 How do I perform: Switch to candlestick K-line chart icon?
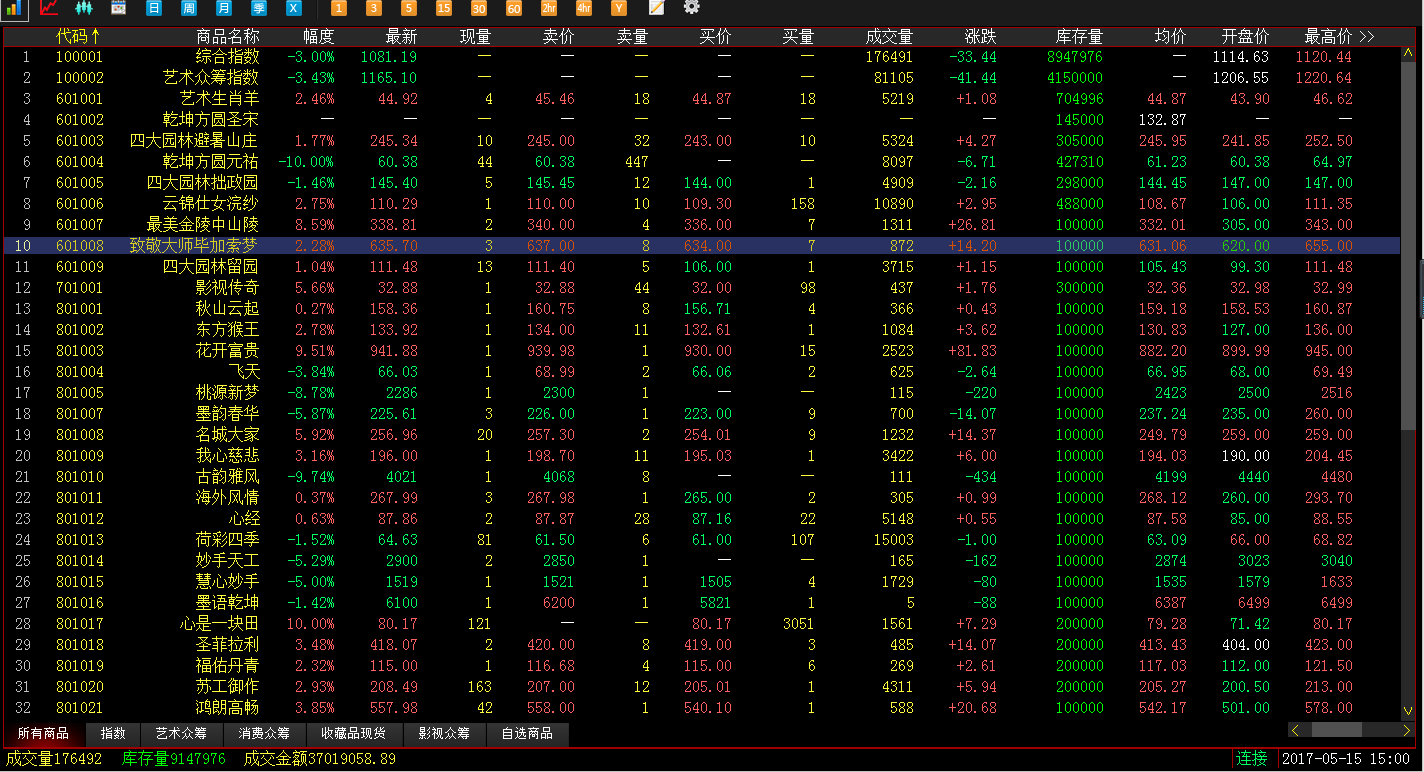84,8
